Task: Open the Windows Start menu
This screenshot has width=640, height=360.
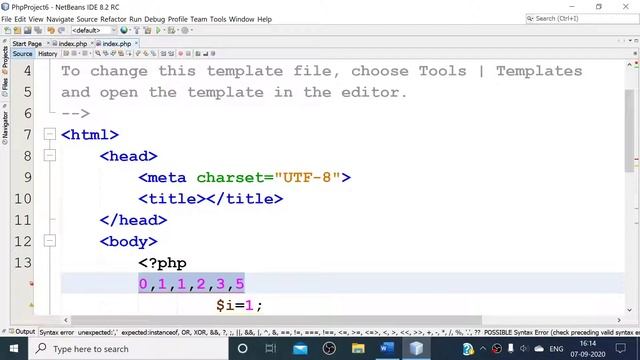Action: coord(13,349)
